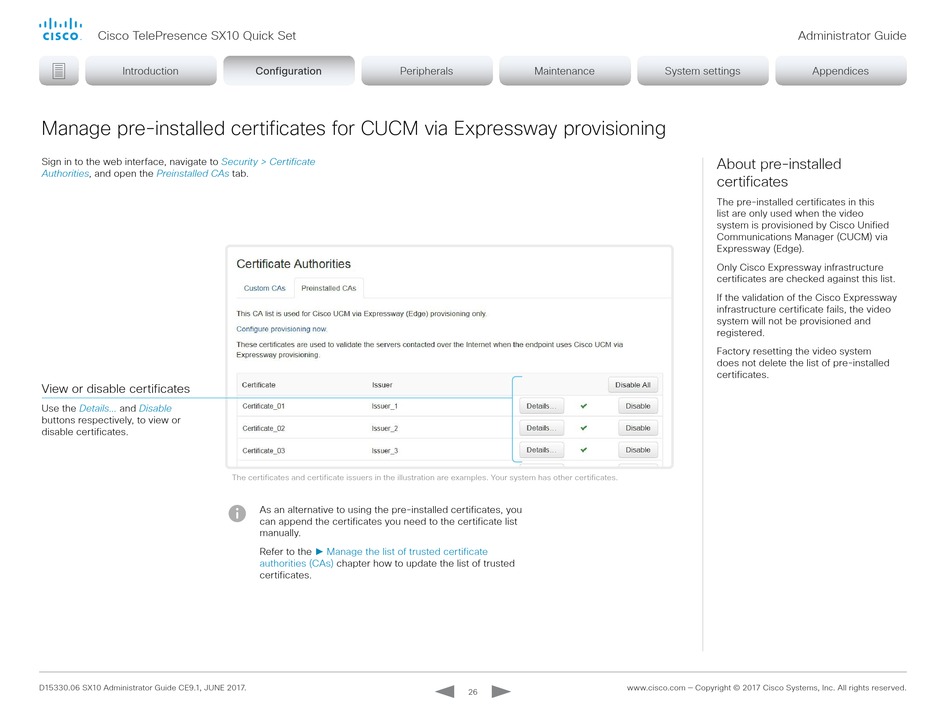Follow the Configure provisioning now link
Screen dimensions: 950x711
click(x=282, y=329)
